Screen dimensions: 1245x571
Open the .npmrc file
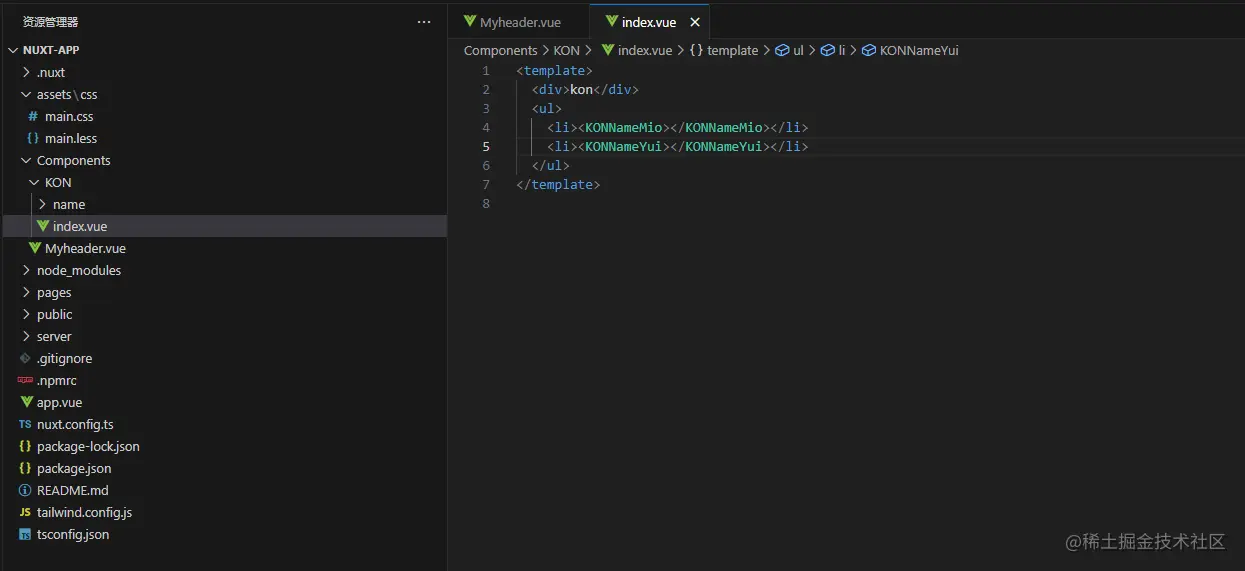click(x=57, y=380)
